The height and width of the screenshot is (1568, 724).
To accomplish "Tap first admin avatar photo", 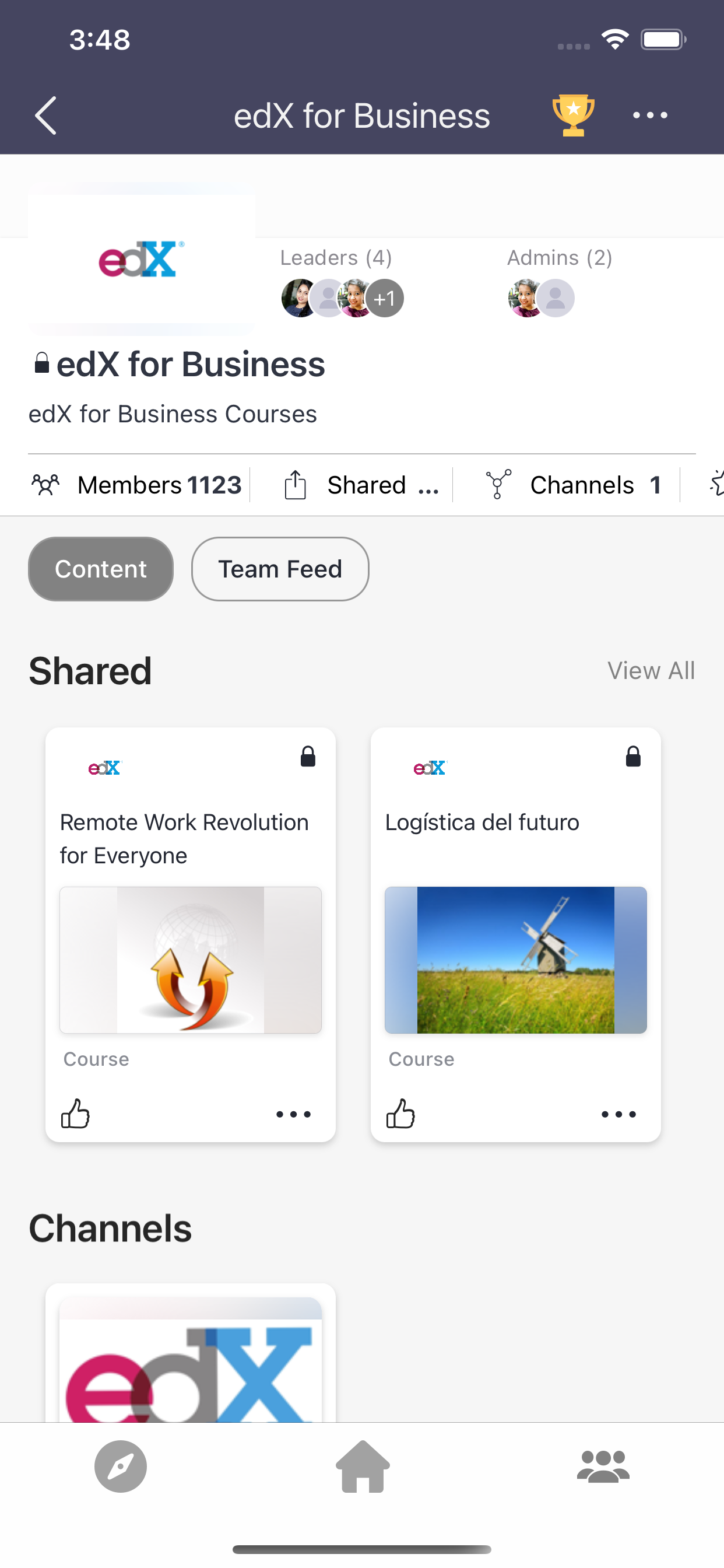I will point(526,298).
